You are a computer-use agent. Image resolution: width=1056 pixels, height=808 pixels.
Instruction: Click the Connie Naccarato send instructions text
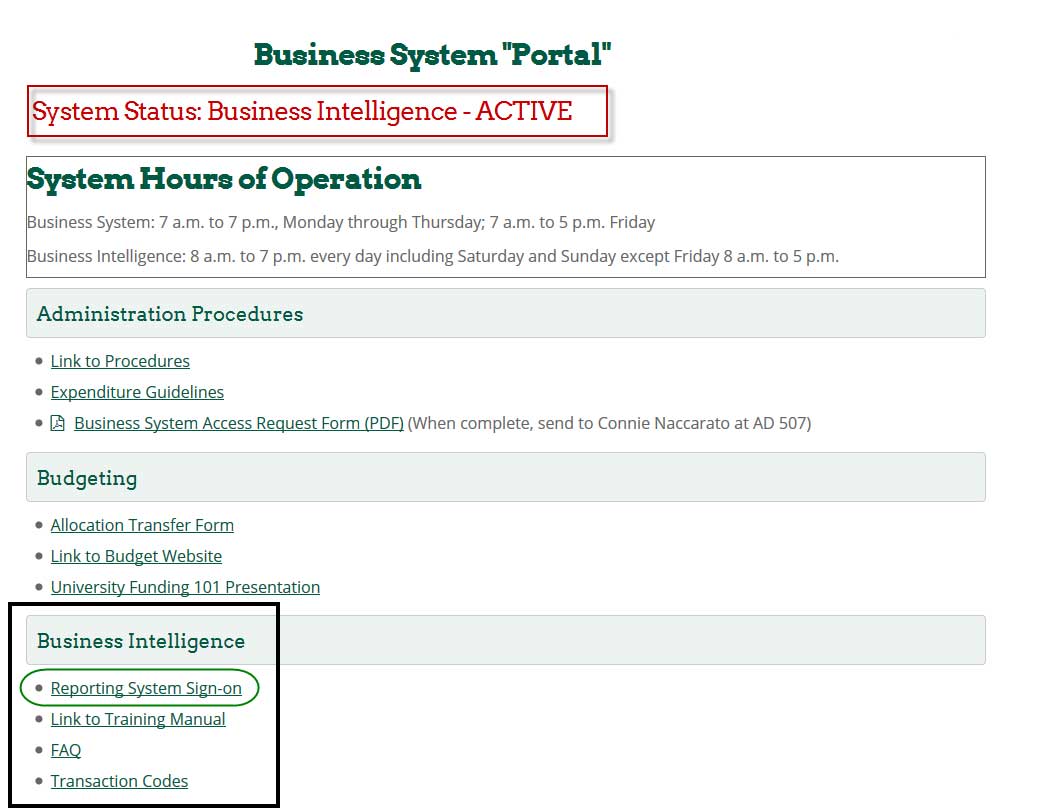pyautogui.click(x=610, y=423)
